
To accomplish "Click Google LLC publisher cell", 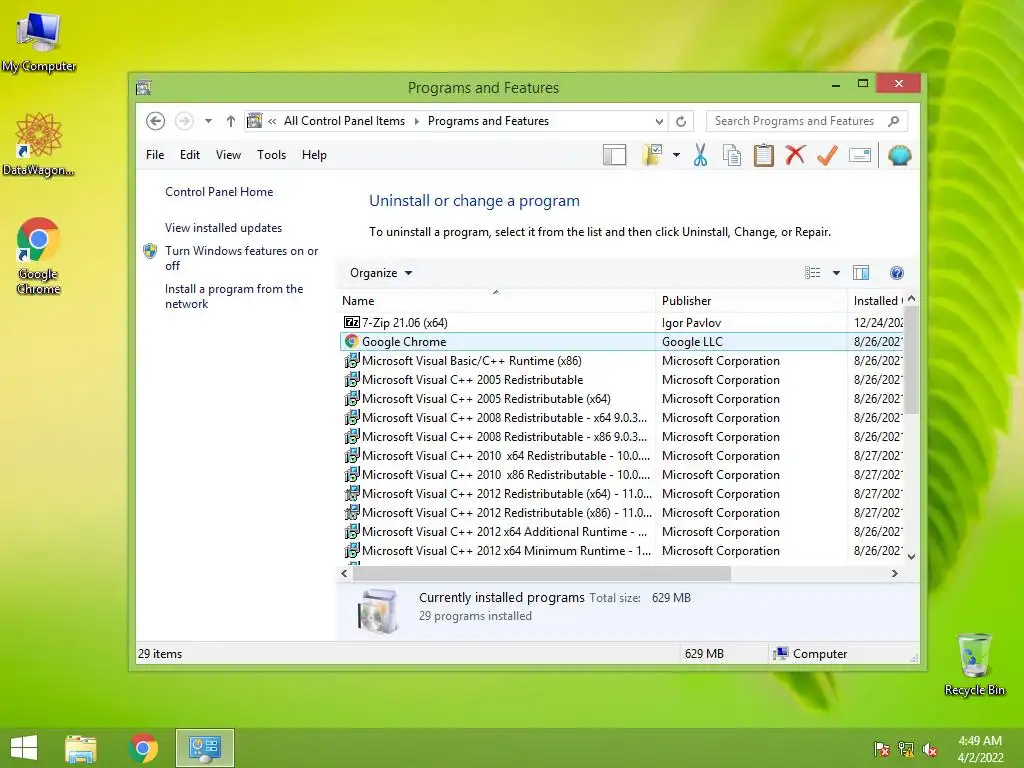I will tap(692, 342).
